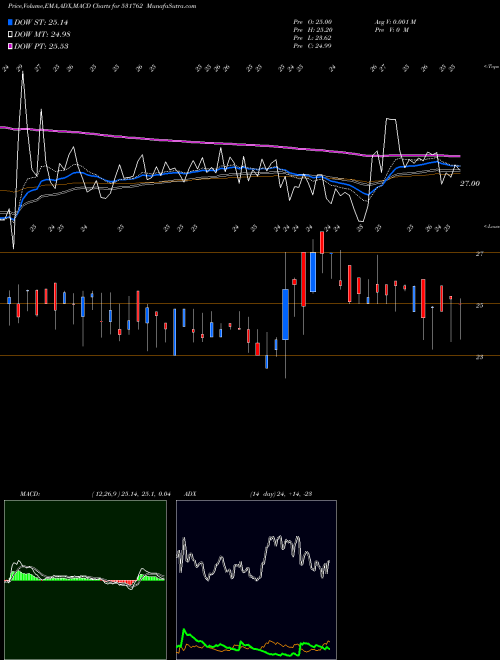The height and width of the screenshot is (660, 500).
Task: Open the dark blue ADX chart panel
Action: tap(256, 580)
